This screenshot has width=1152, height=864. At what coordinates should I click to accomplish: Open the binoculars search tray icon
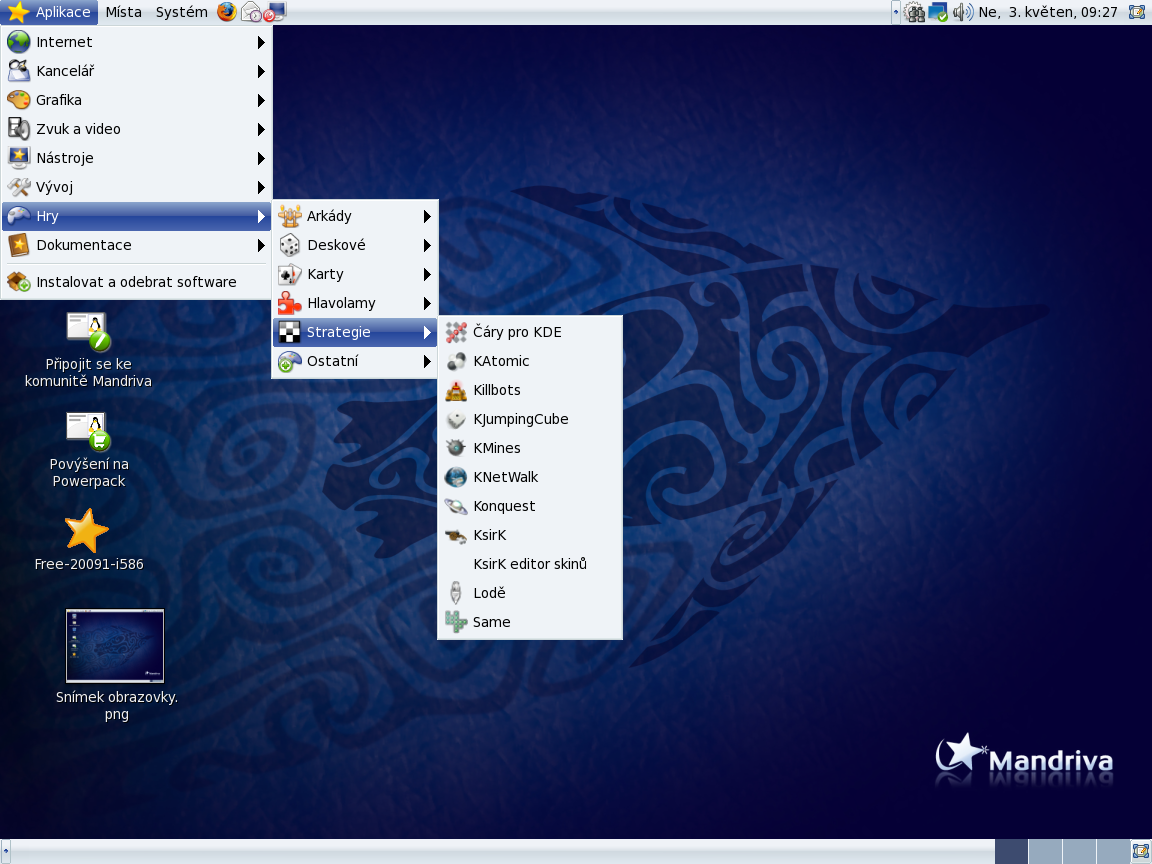point(914,12)
